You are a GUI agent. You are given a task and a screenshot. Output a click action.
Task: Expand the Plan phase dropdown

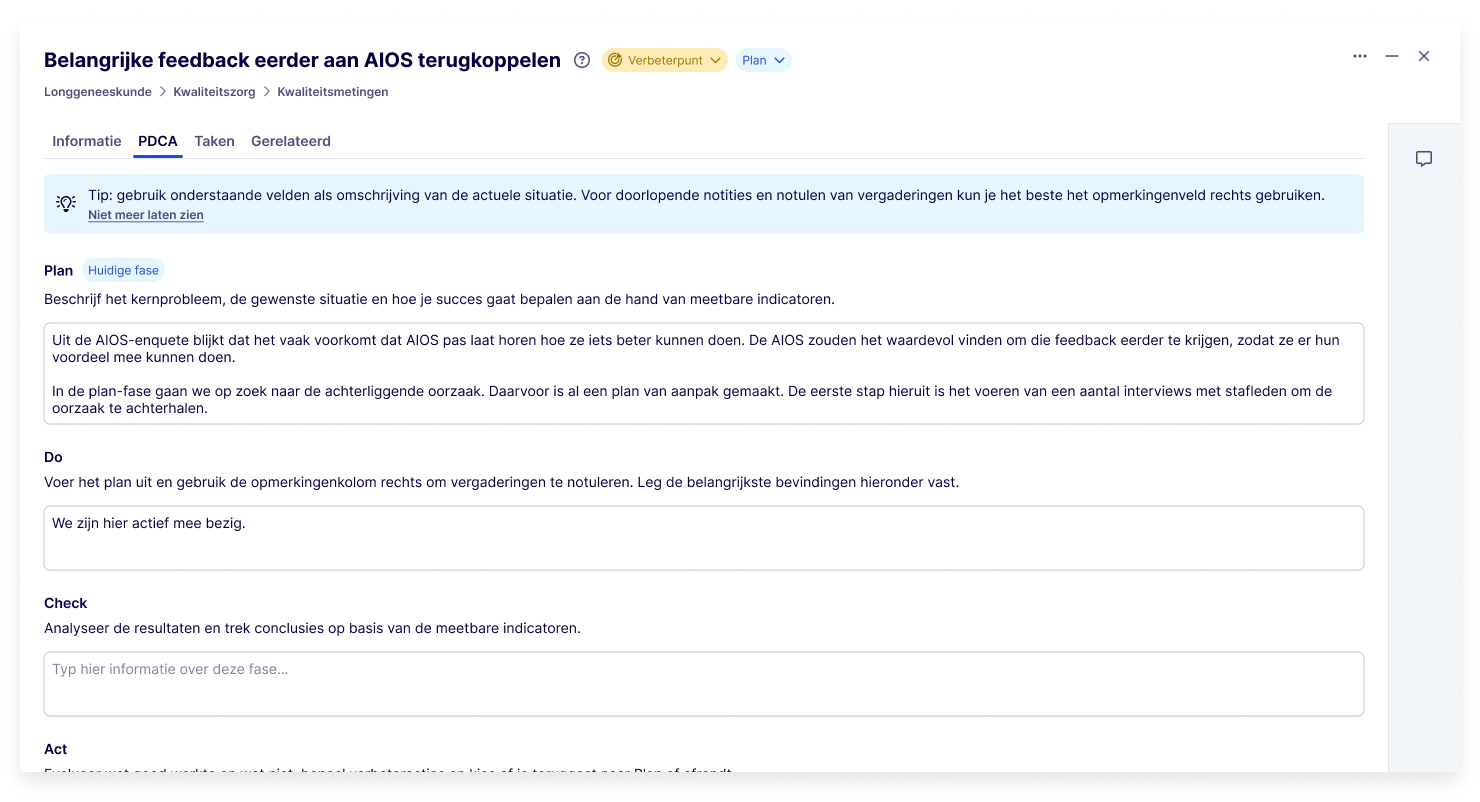(764, 60)
